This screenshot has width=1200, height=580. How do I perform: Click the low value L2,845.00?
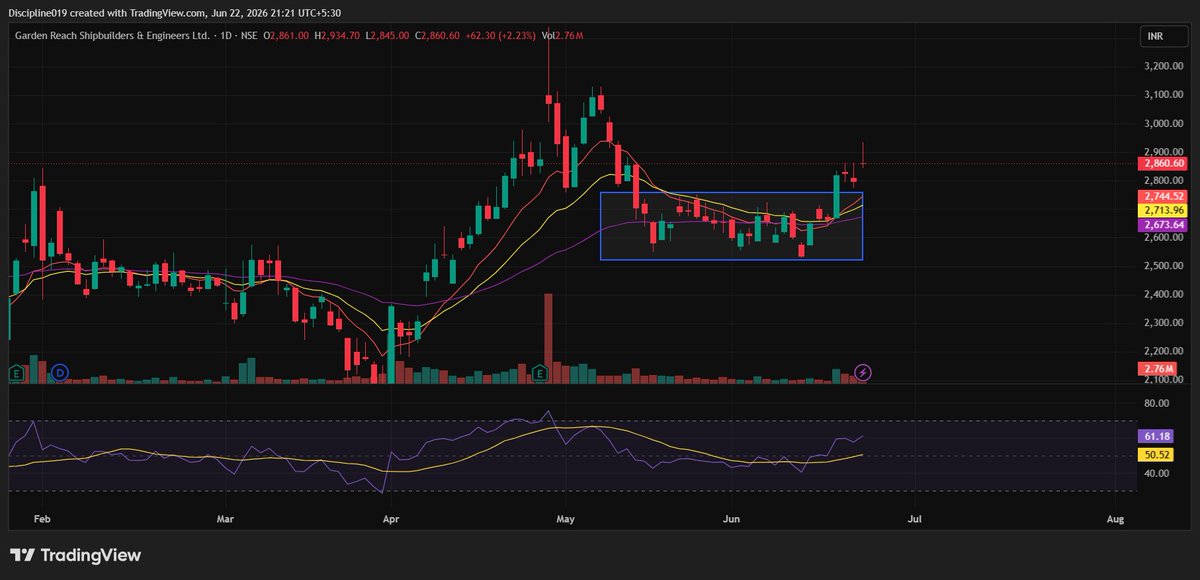389,36
